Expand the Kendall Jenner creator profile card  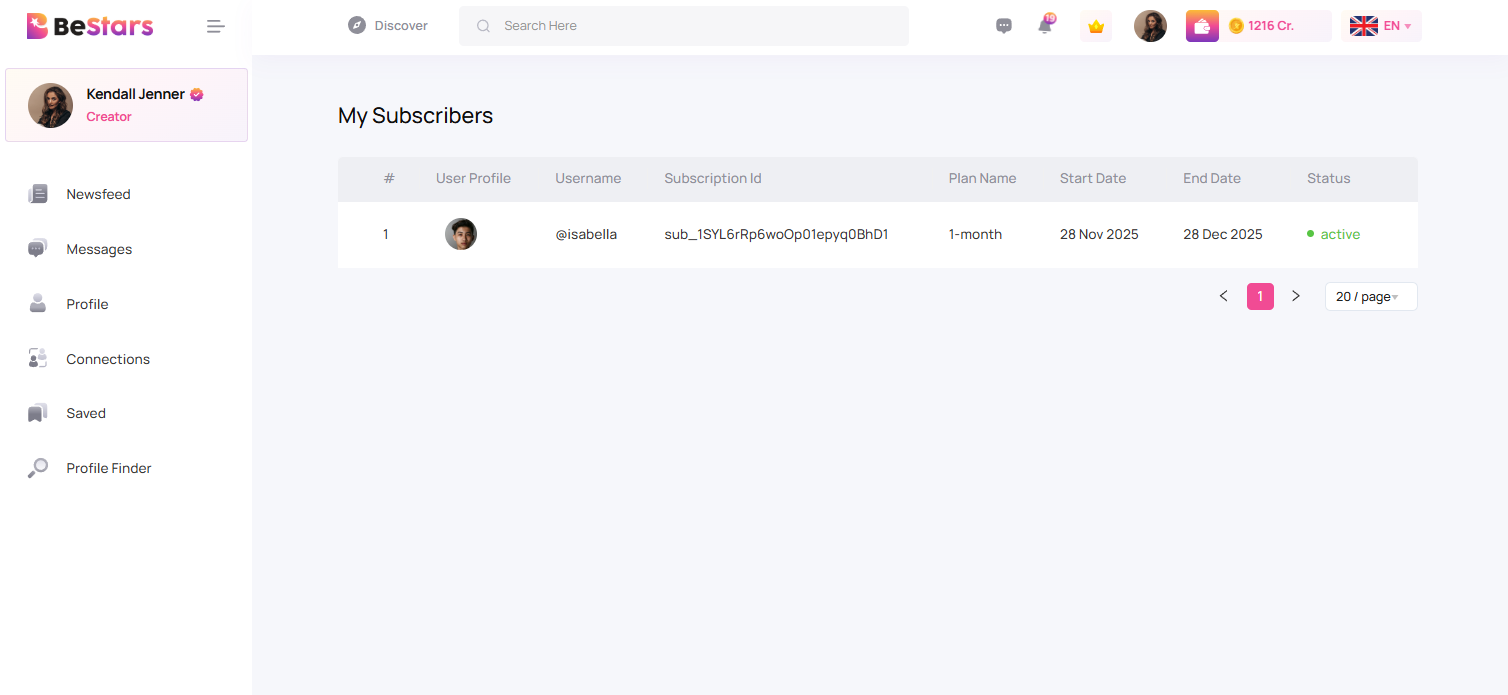coord(126,104)
